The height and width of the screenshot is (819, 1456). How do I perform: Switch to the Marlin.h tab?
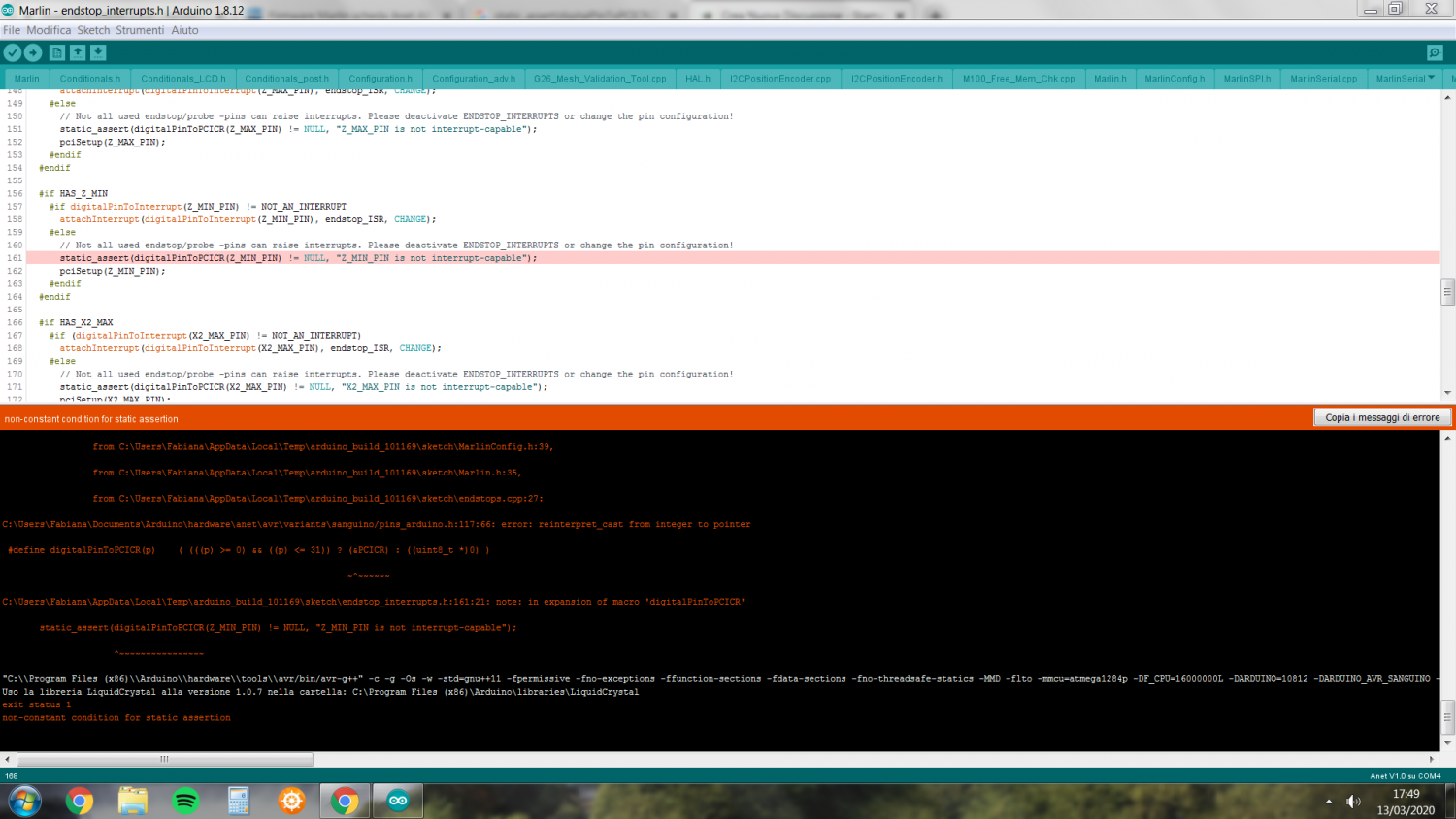click(1110, 79)
